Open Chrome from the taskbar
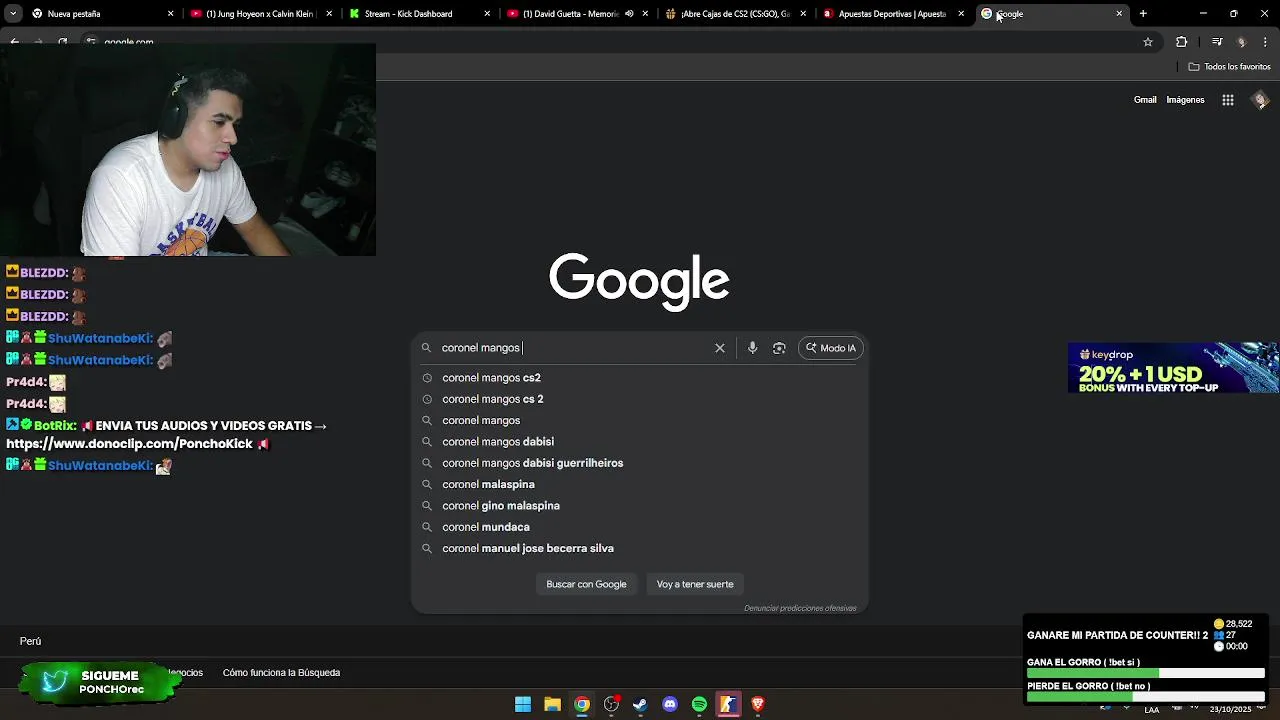This screenshot has height=720, width=1280. (582, 704)
